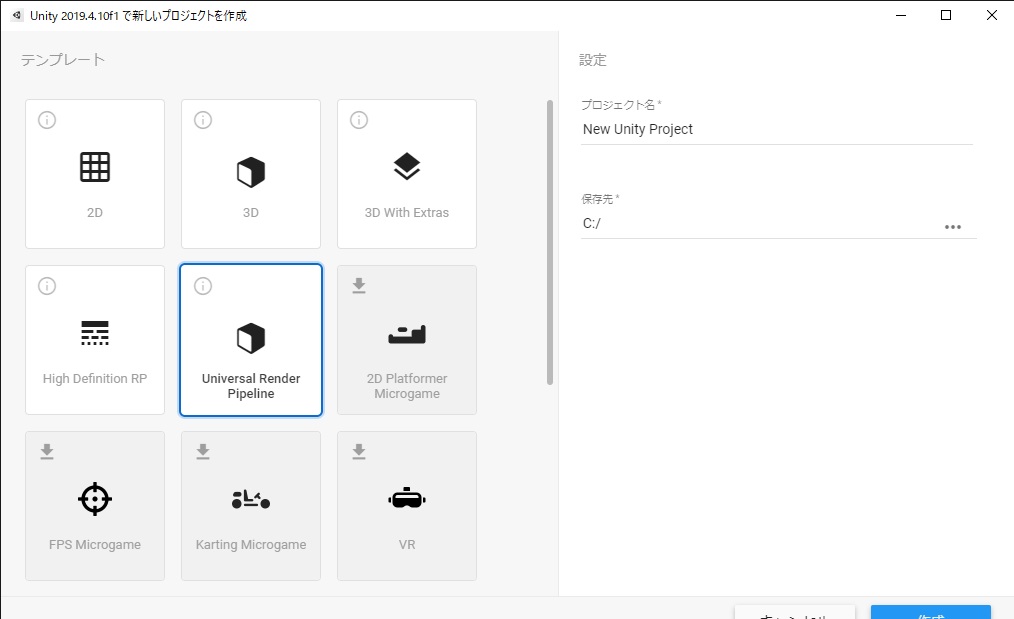Viewport: 1014px width, 619px height.
Task: Open info for the 2D template
Action: (47, 120)
